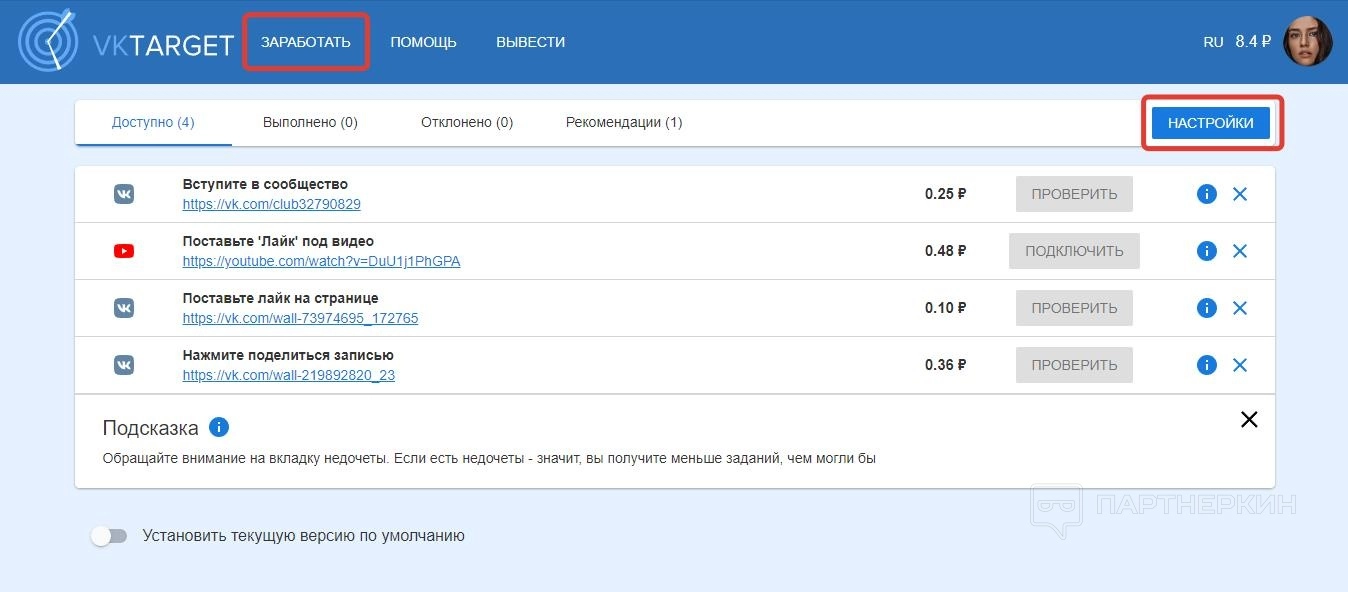Show info for YouTube like task

[1207, 251]
